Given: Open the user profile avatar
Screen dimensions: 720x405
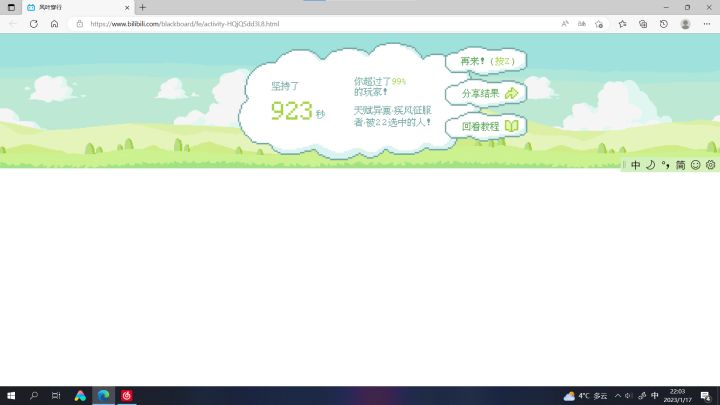Looking at the screenshot, I should click(685, 24).
